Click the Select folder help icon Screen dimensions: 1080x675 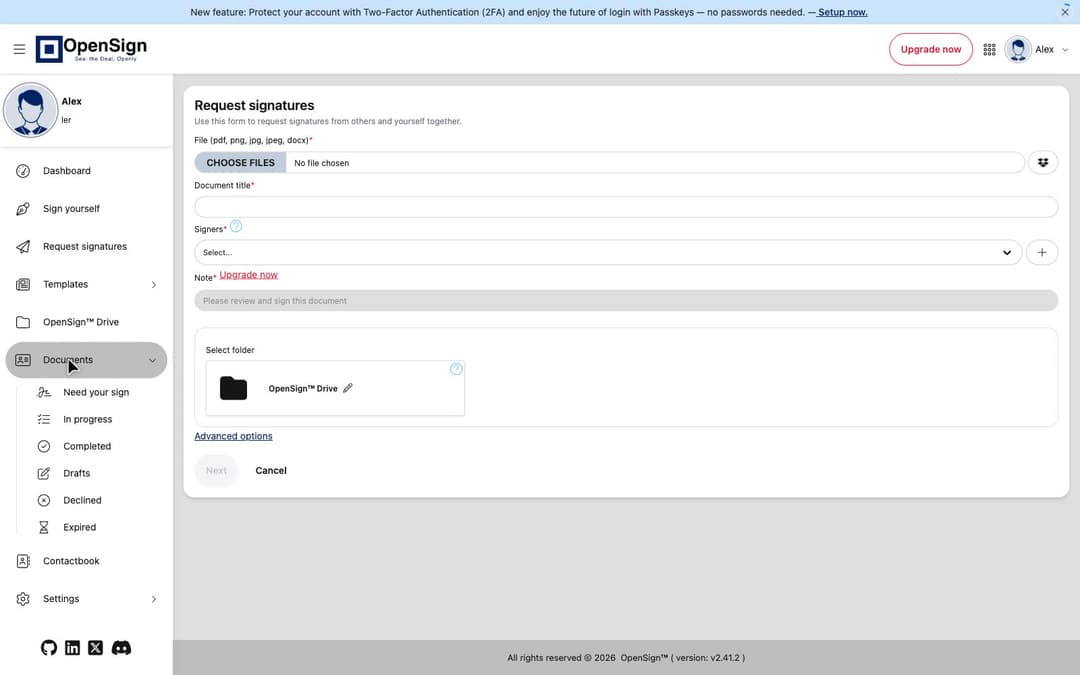click(x=456, y=369)
